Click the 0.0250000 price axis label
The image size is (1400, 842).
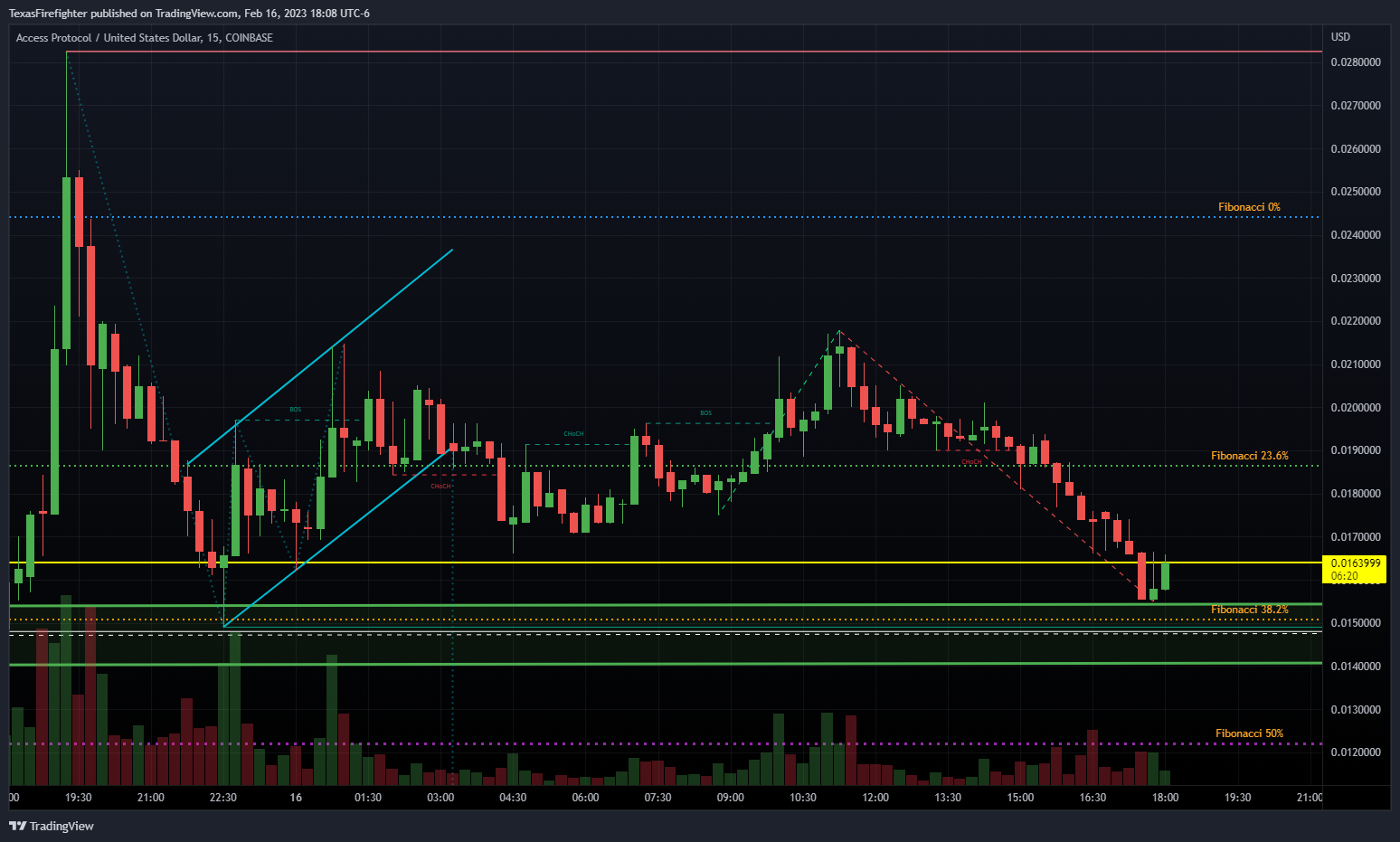(x=1356, y=192)
